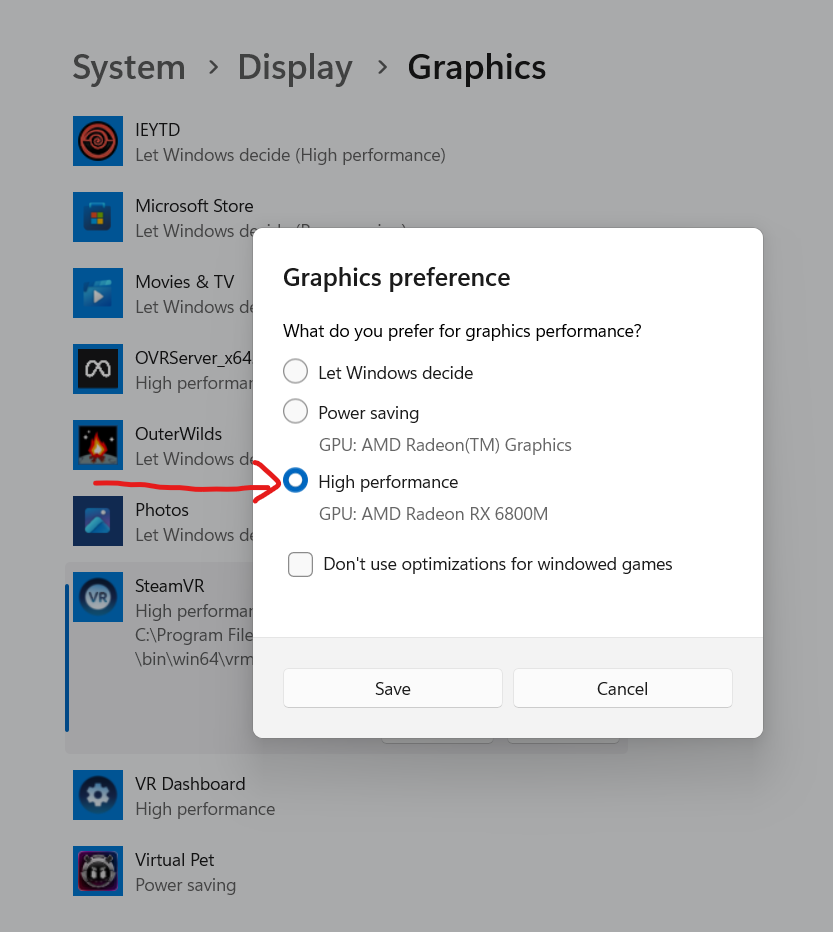This screenshot has height=932, width=833.
Task: Click the IEYTD app icon
Action: [x=98, y=141]
